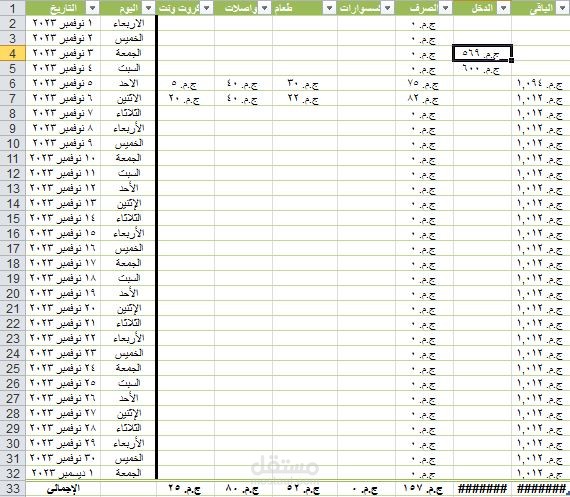Select the total cell showing ١٥٧ ج.م

(424, 489)
